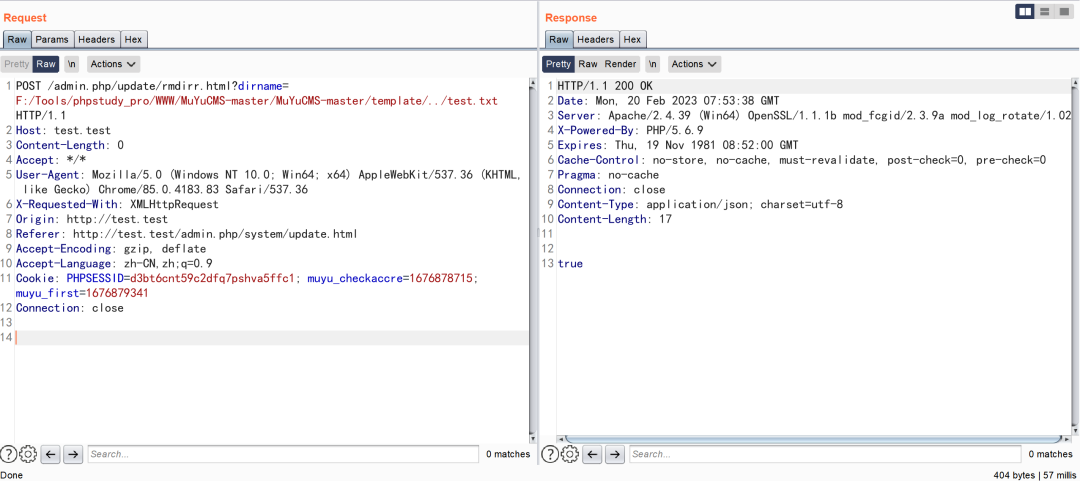Click the X-Powered-By PHP/5.6.9 header
The height and width of the screenshot is (481, 1080).
630,130
